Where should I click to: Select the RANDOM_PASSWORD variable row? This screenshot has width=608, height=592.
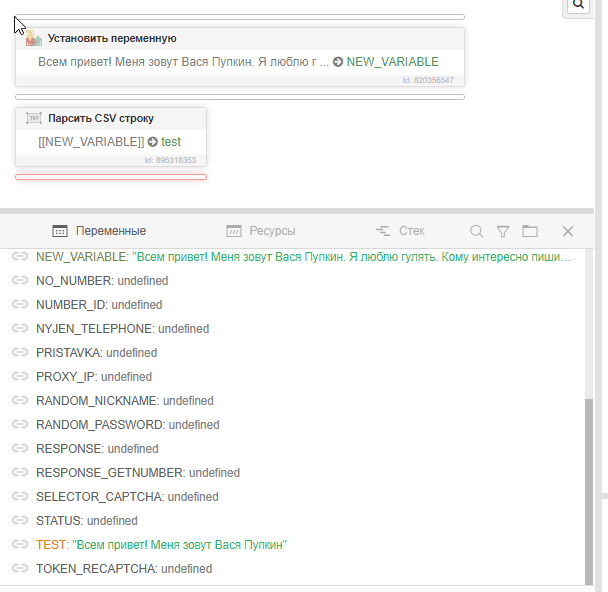[127, 425]
